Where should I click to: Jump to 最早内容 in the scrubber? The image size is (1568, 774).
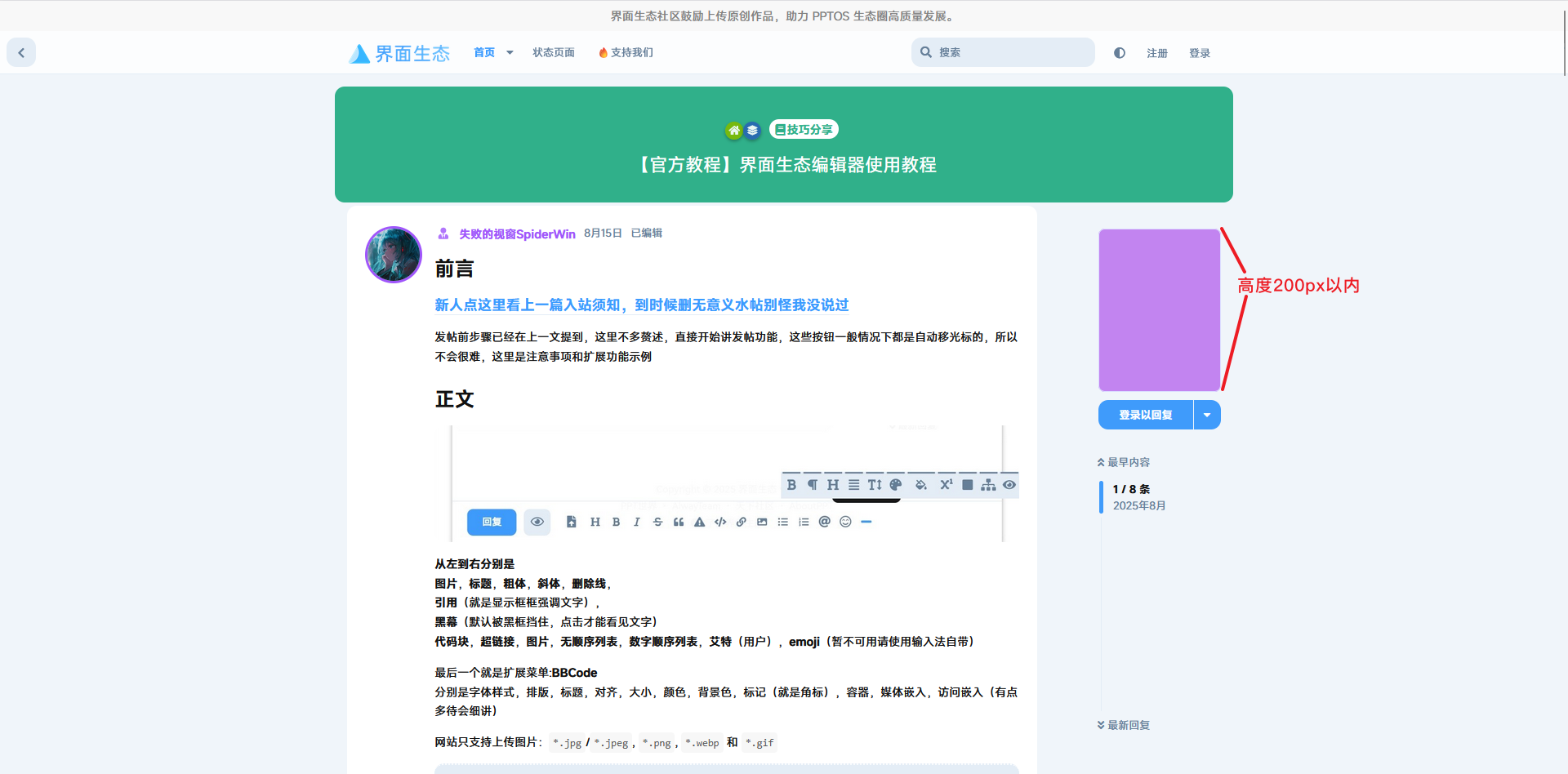coord(1124,462)
